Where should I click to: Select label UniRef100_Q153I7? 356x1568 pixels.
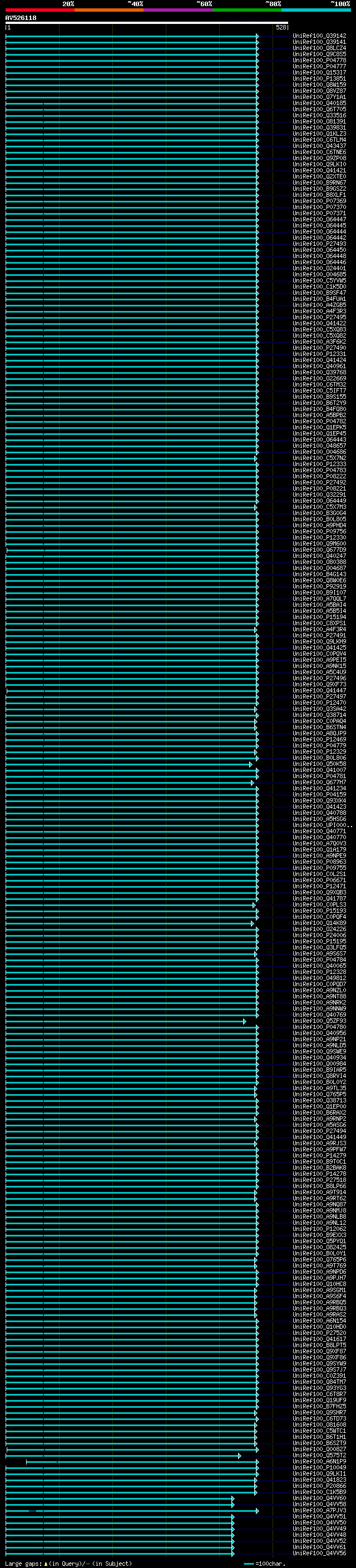(x=319, y=72)
